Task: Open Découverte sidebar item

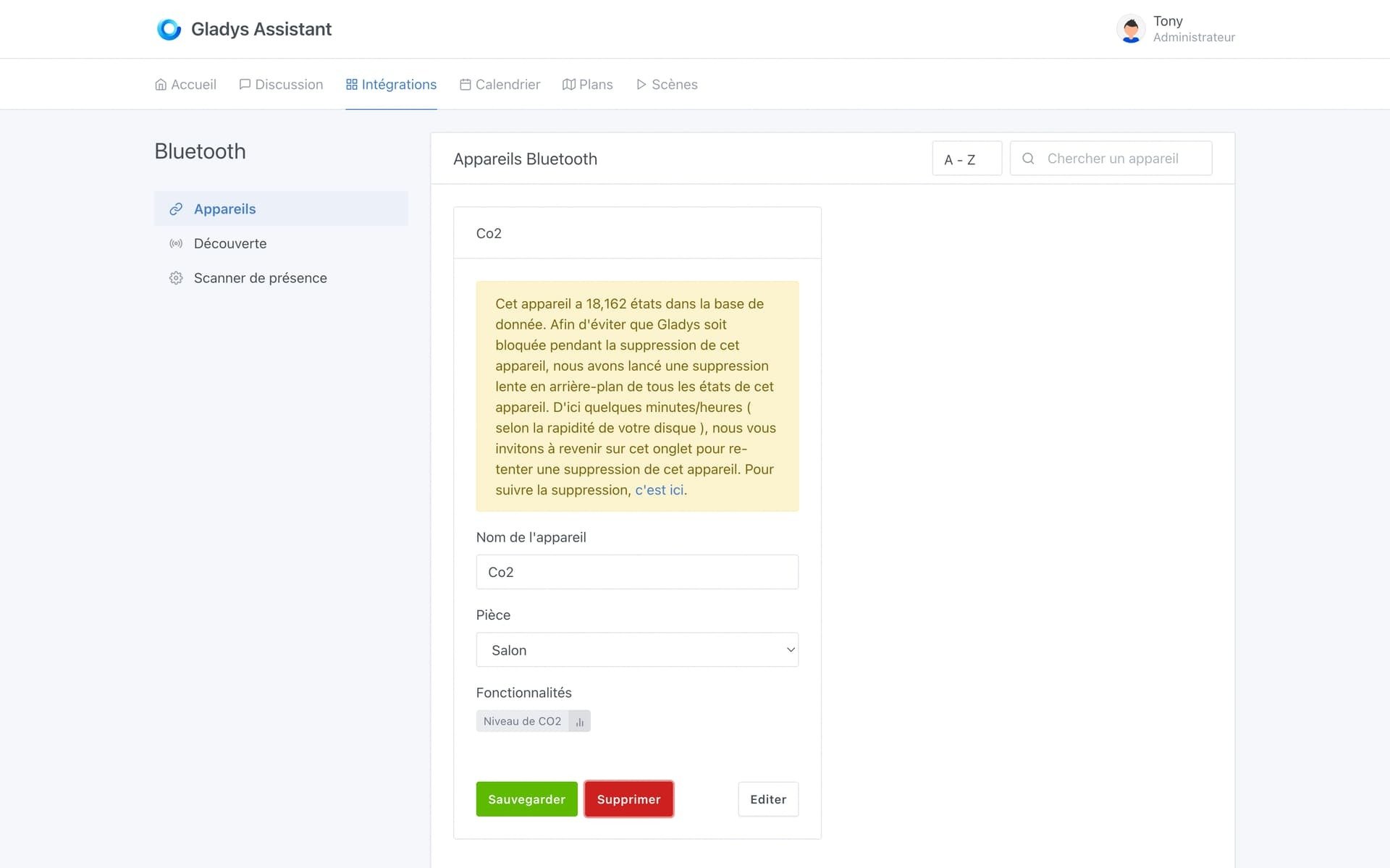Action: [229, 244]
